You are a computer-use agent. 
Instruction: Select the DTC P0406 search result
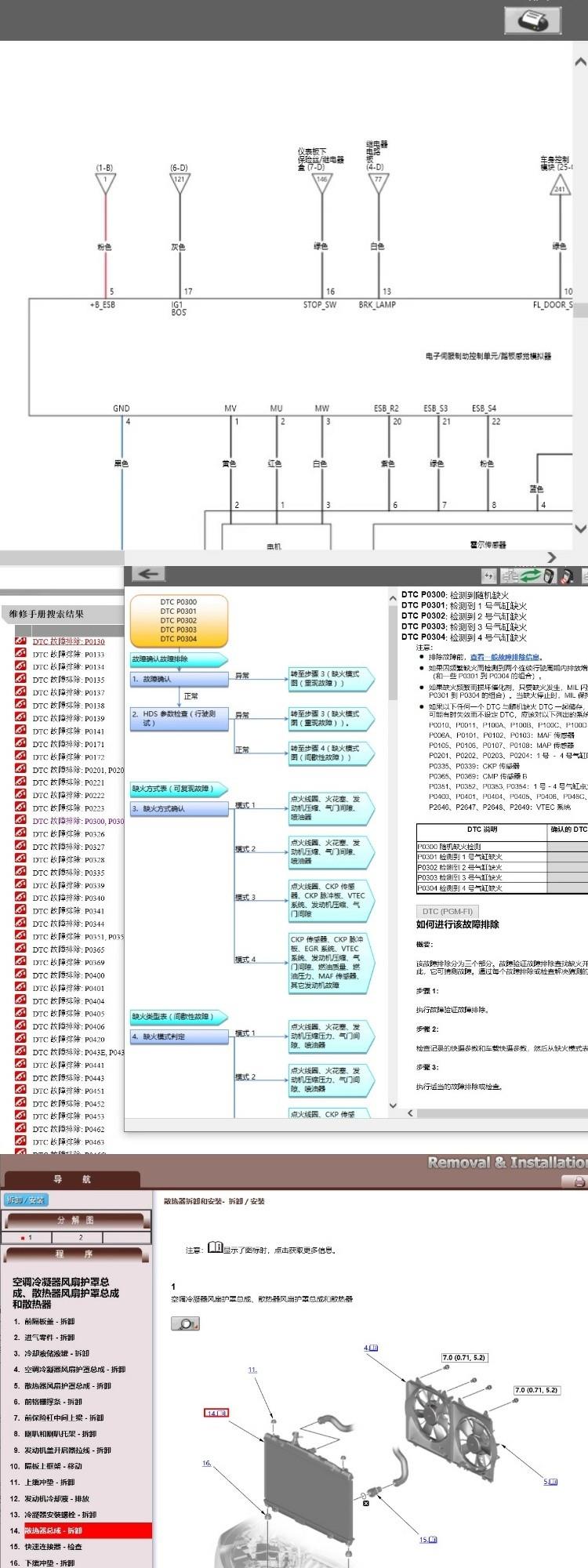pos(68,1026)
